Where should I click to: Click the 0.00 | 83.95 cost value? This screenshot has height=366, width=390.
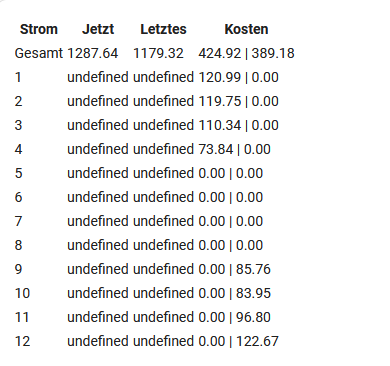[x=234, y=293]
